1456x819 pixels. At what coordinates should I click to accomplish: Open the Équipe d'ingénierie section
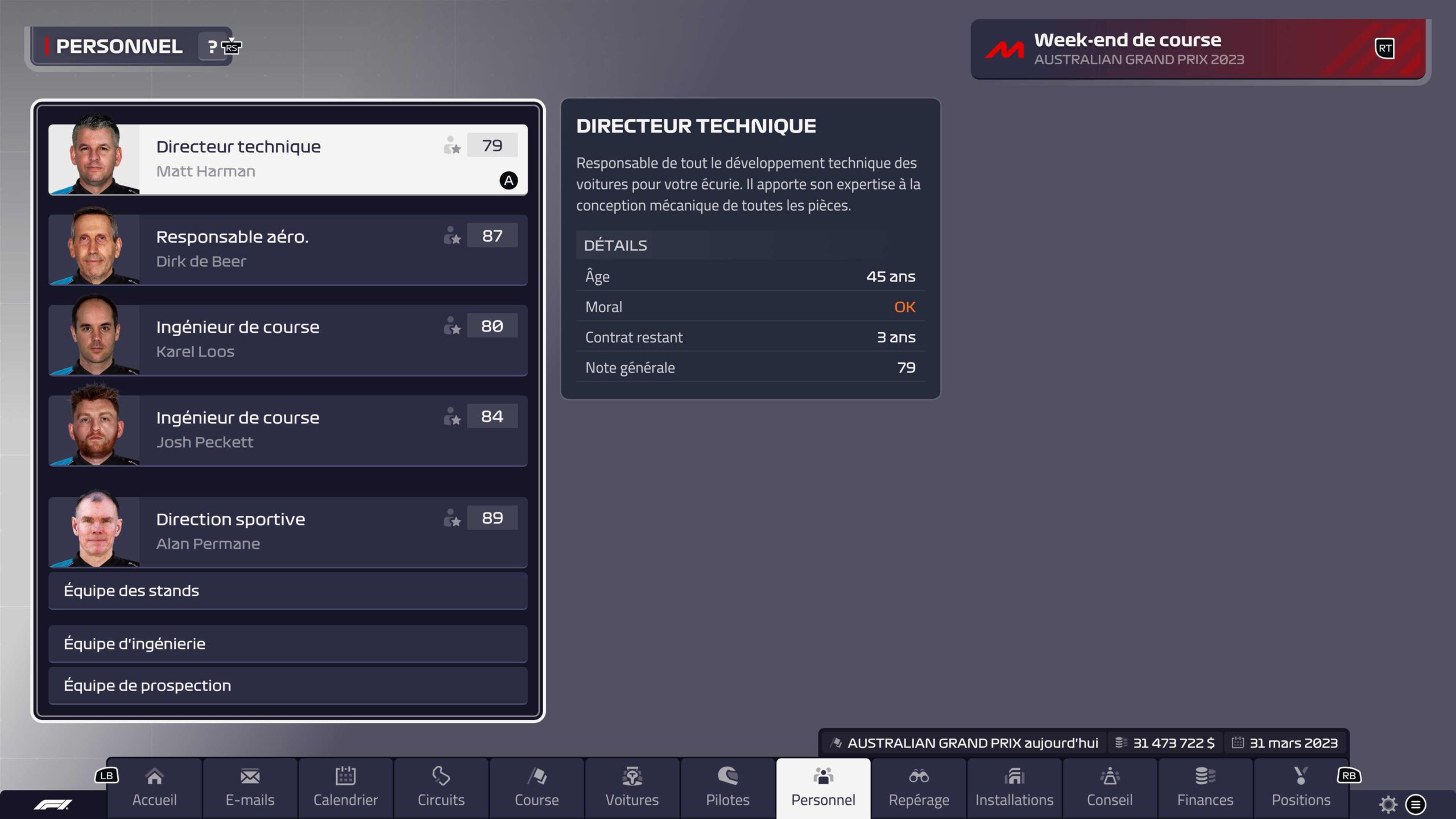(288, 644)
